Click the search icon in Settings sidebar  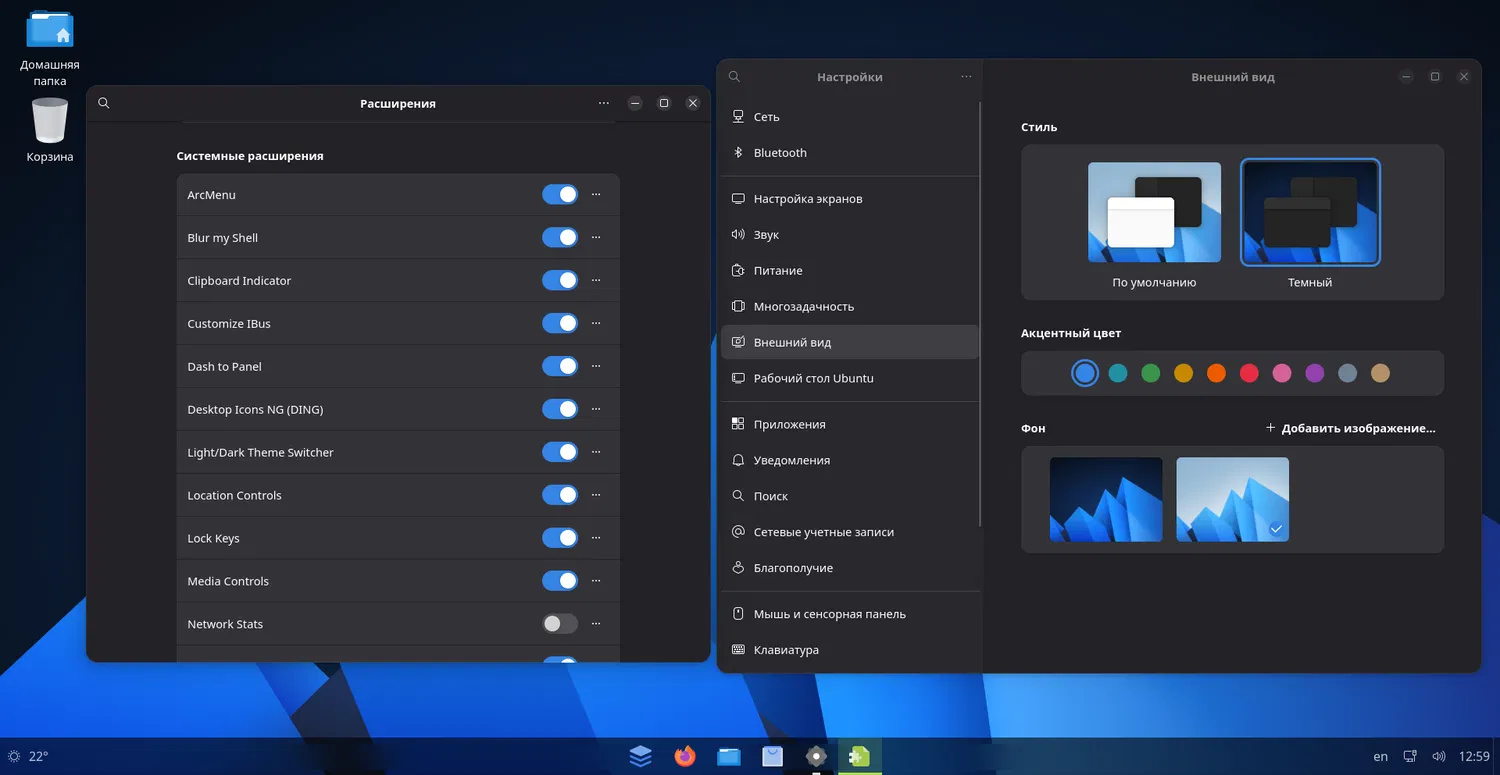point(734,77)
